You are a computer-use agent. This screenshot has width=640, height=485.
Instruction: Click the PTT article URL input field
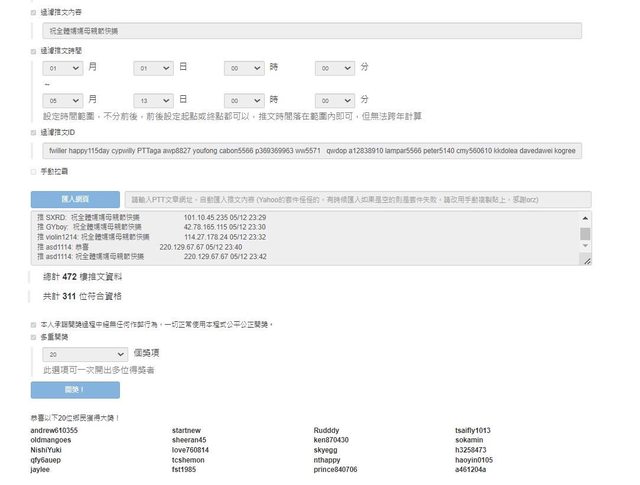[x=354, y=199]
